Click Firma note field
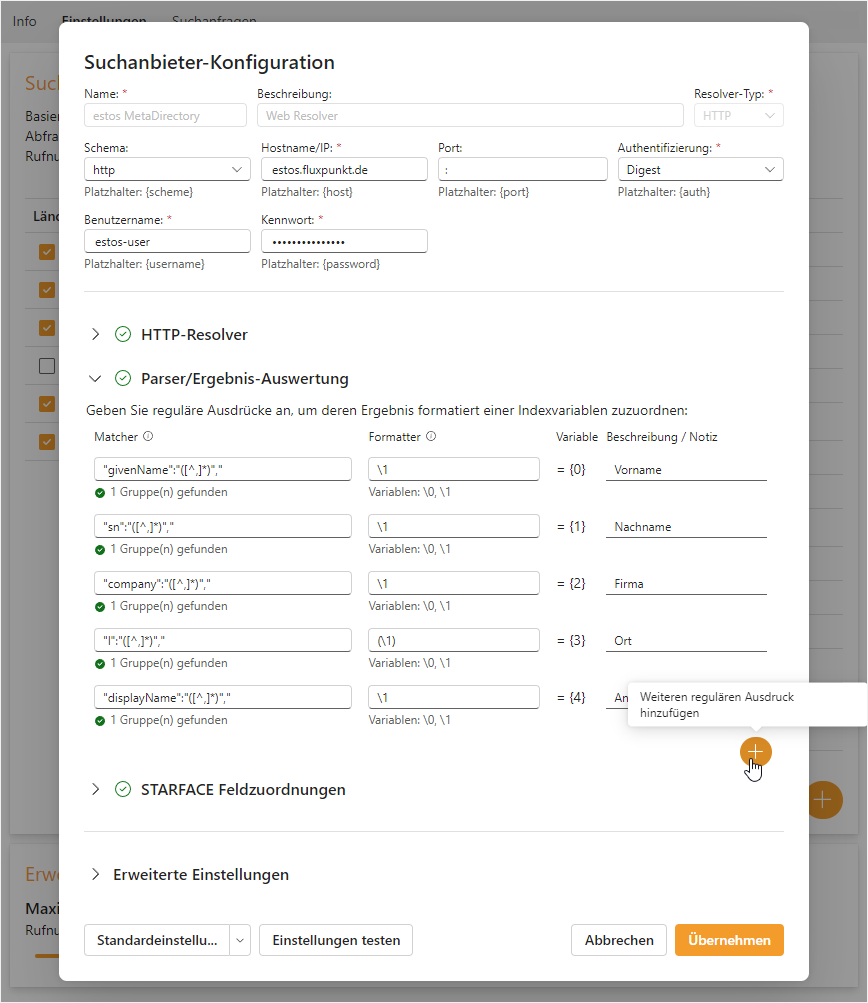This screenshot has width=868, height=1003. click(686, 583)
